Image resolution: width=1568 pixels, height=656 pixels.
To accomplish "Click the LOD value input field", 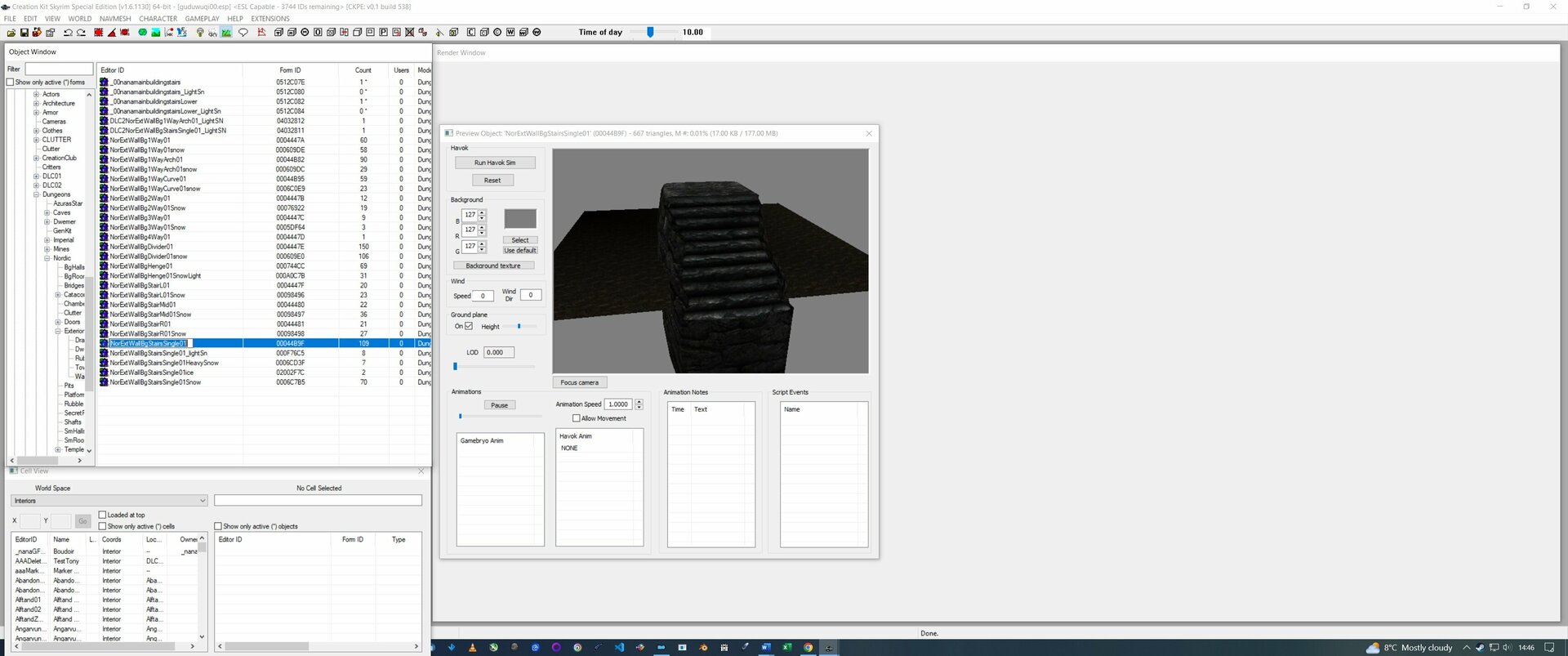I will point(499,352).
